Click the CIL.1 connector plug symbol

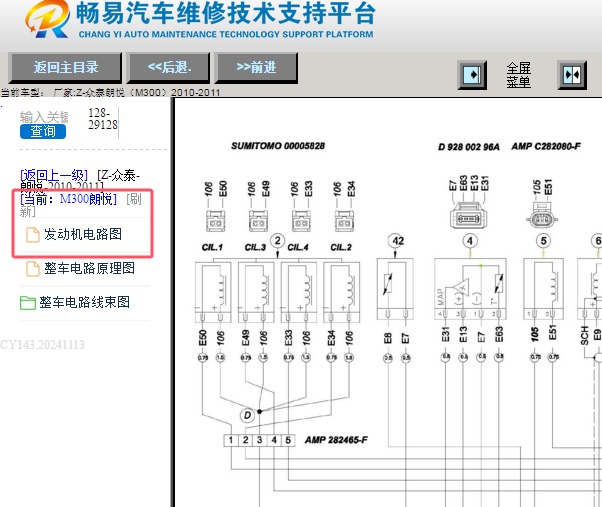[x=215, y=221]
